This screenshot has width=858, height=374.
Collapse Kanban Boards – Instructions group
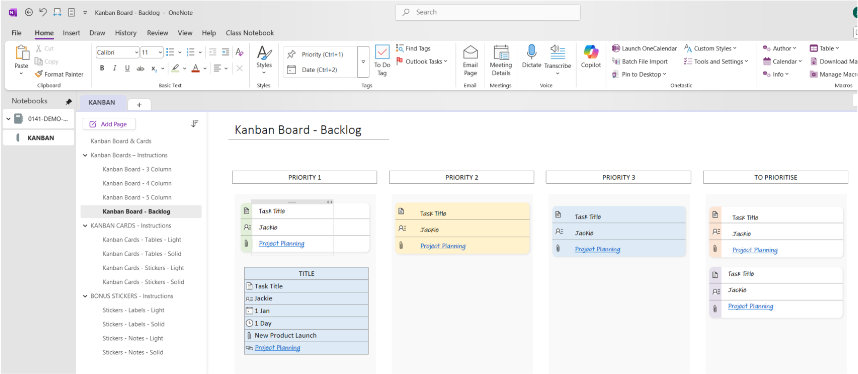pos(85,155)
